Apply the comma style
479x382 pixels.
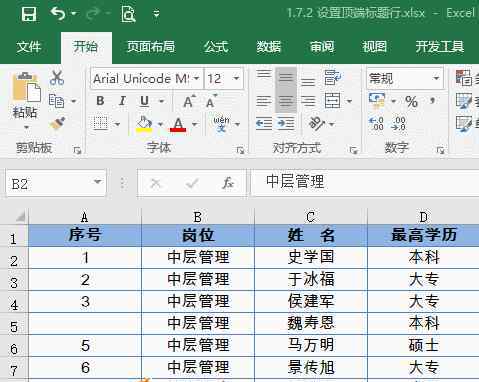click(x=432, y=101)
